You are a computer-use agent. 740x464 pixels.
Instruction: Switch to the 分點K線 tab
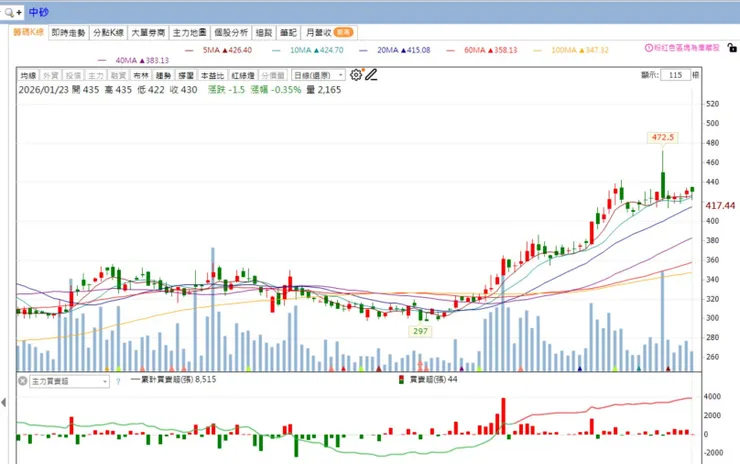tap(108, 33)
